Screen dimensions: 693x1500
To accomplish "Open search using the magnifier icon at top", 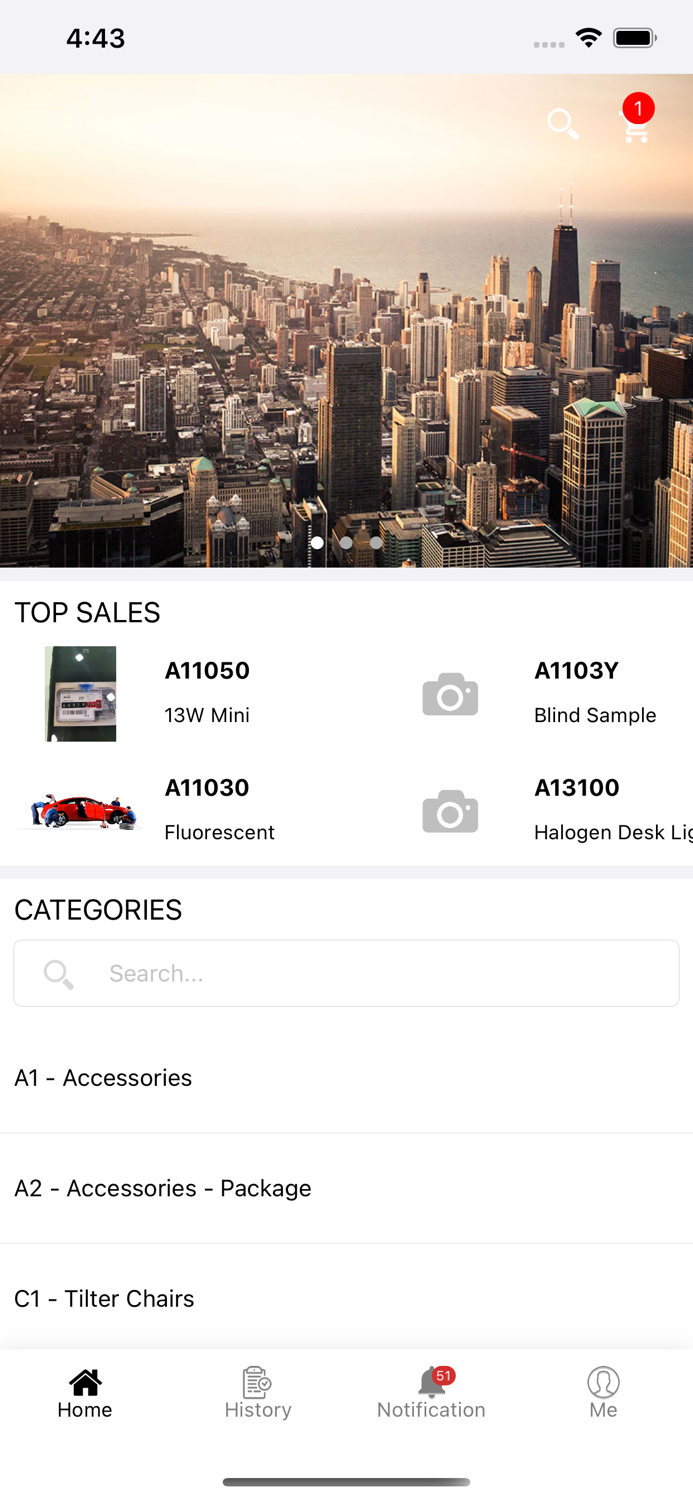I will point(563,123).
